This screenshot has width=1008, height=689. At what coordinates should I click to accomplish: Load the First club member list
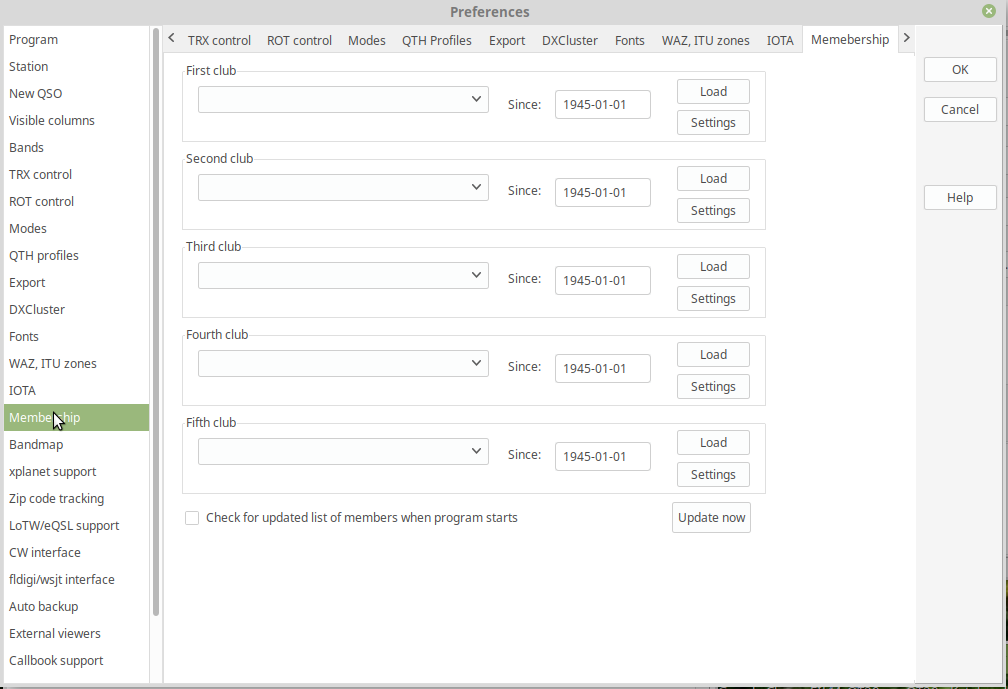(713, 91)
